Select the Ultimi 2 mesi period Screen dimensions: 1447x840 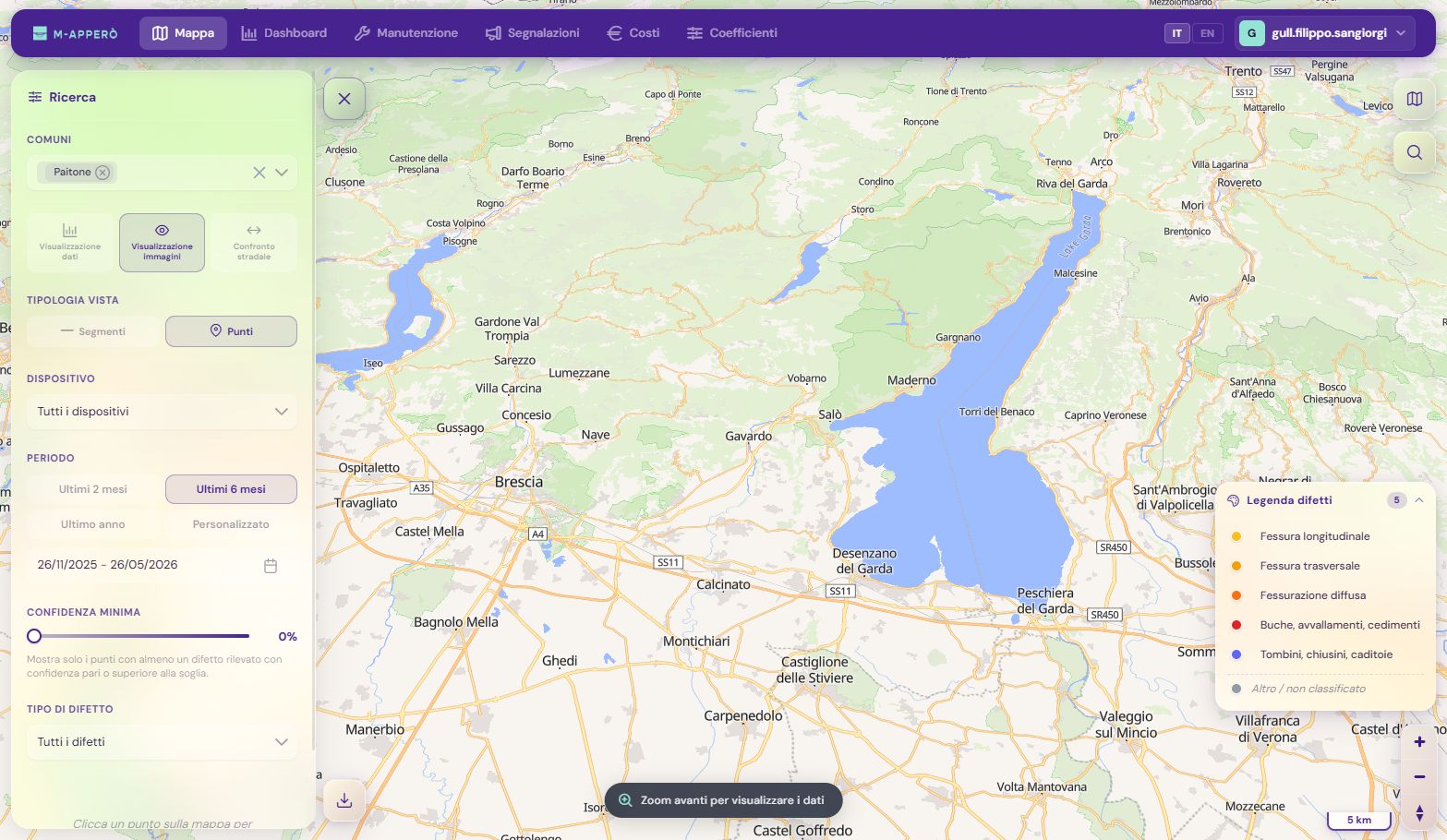93,489
